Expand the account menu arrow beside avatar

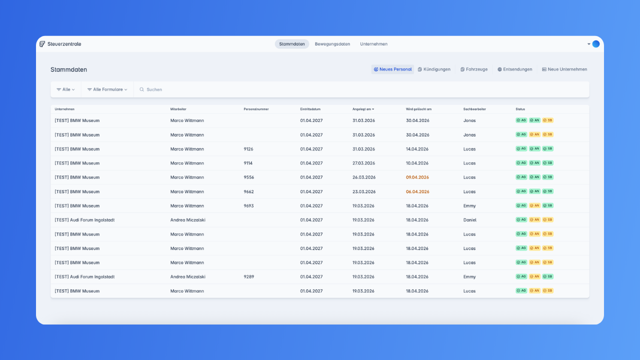coord(589,44)
